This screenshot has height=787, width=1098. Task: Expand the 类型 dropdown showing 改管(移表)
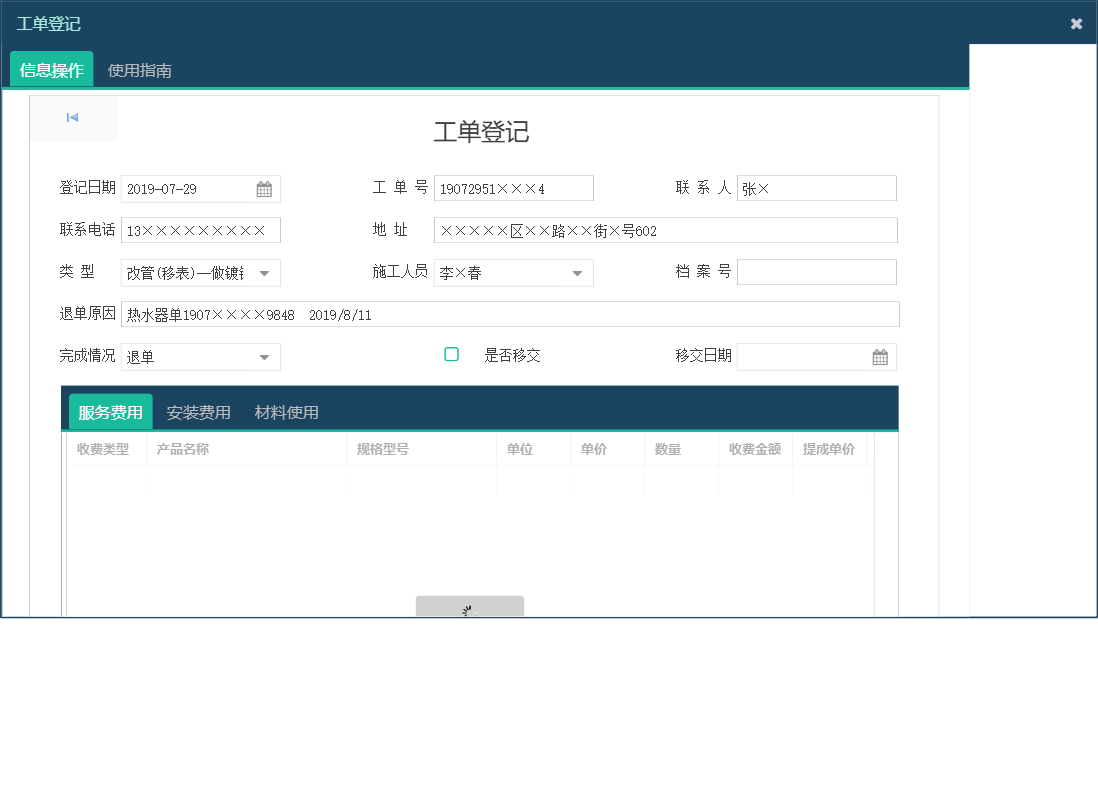click(263, 272)
